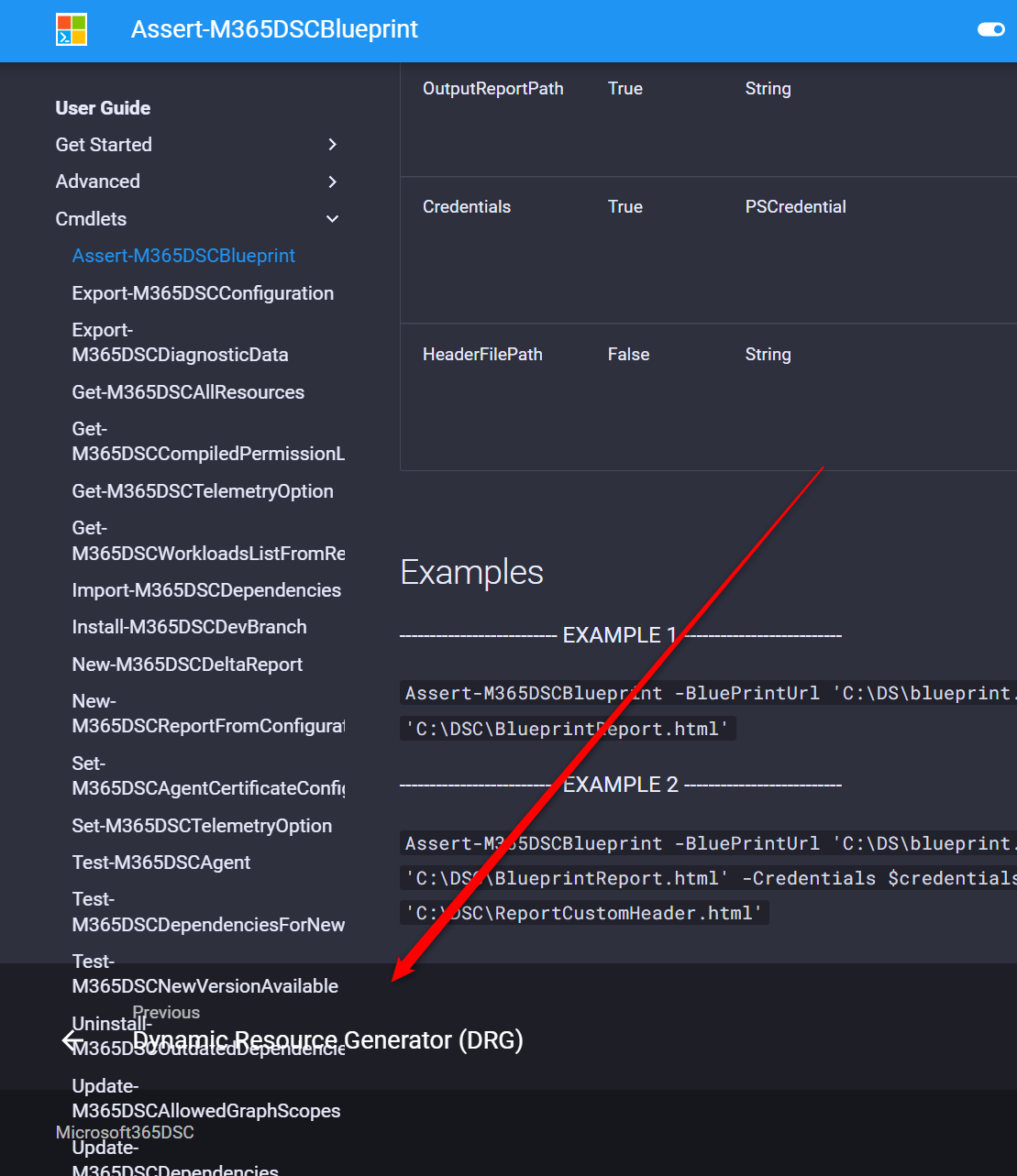The width and height of the screenshot is (1017, 1176).
Task: Collapse the Cmdlets section chevron
Action: (x=332, y=219)
